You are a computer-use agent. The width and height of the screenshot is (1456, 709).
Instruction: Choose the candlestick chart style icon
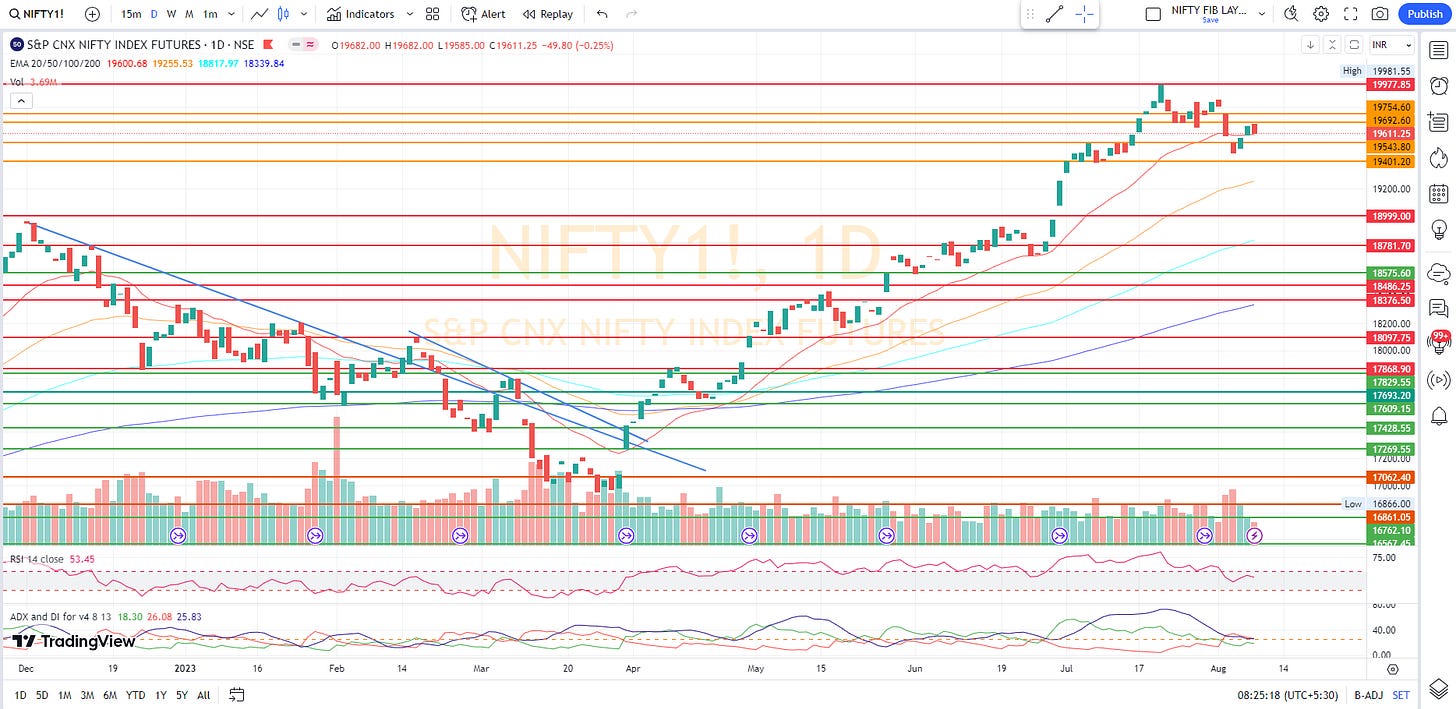282,14
